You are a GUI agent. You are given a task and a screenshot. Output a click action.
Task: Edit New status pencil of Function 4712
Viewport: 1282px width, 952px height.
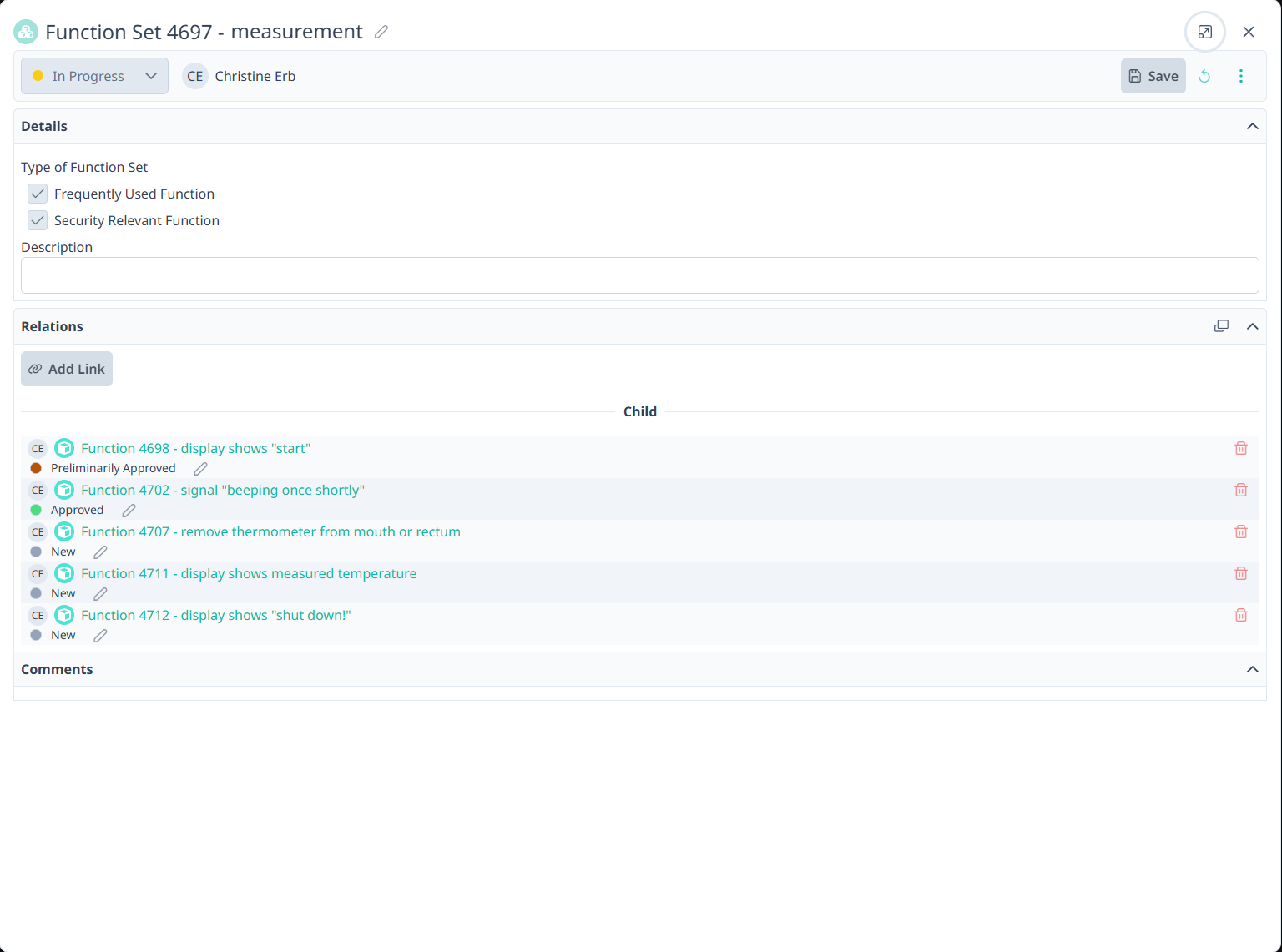100,636
